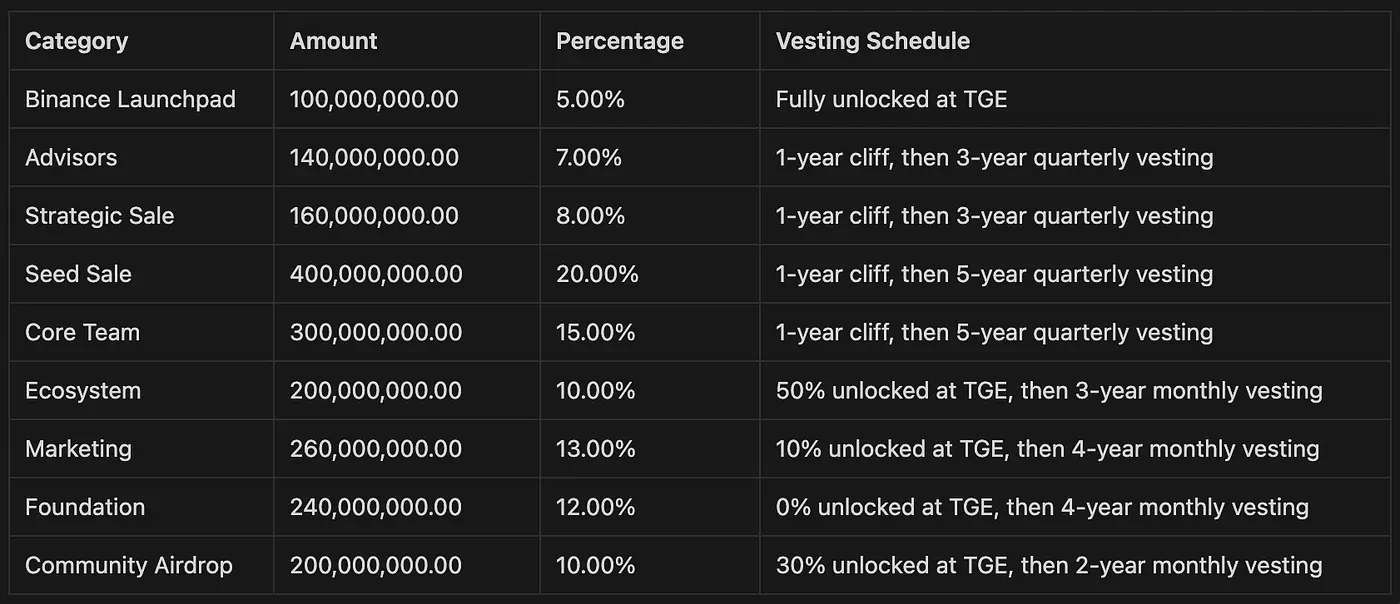The height and width of the screenshot is (604, 1400).
Task: Click the Core Team row label
Action: pyautogui.click(x=82, y=332)
